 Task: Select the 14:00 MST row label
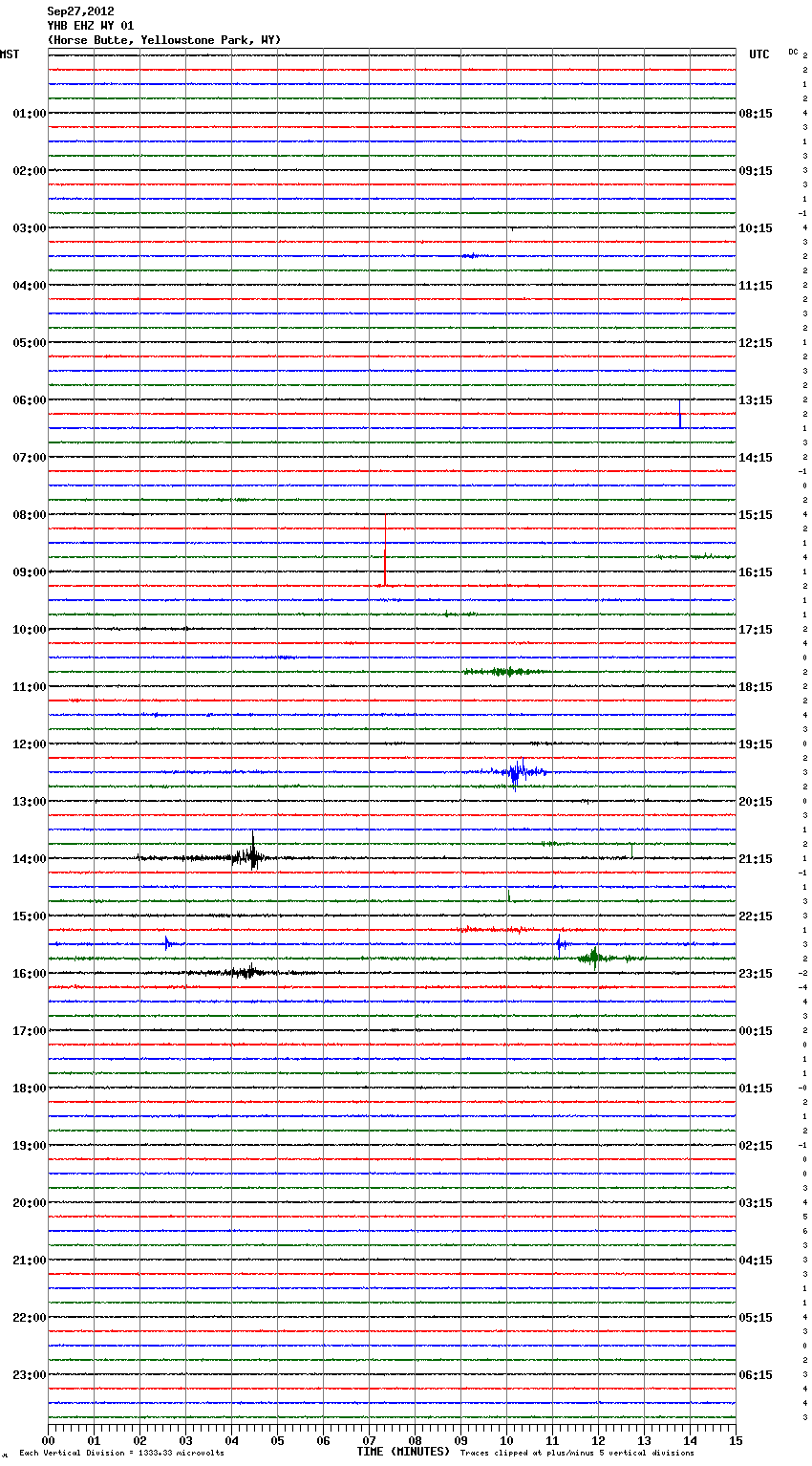click(30, 859)
